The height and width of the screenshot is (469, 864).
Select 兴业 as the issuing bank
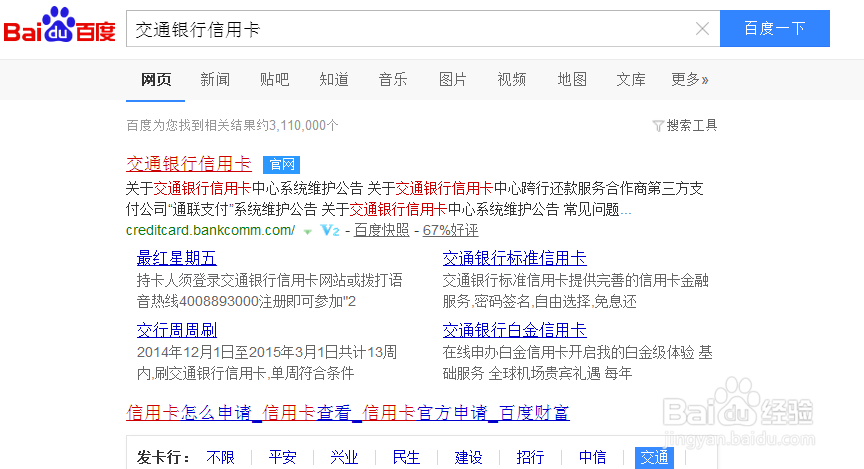tap(344, 457)
